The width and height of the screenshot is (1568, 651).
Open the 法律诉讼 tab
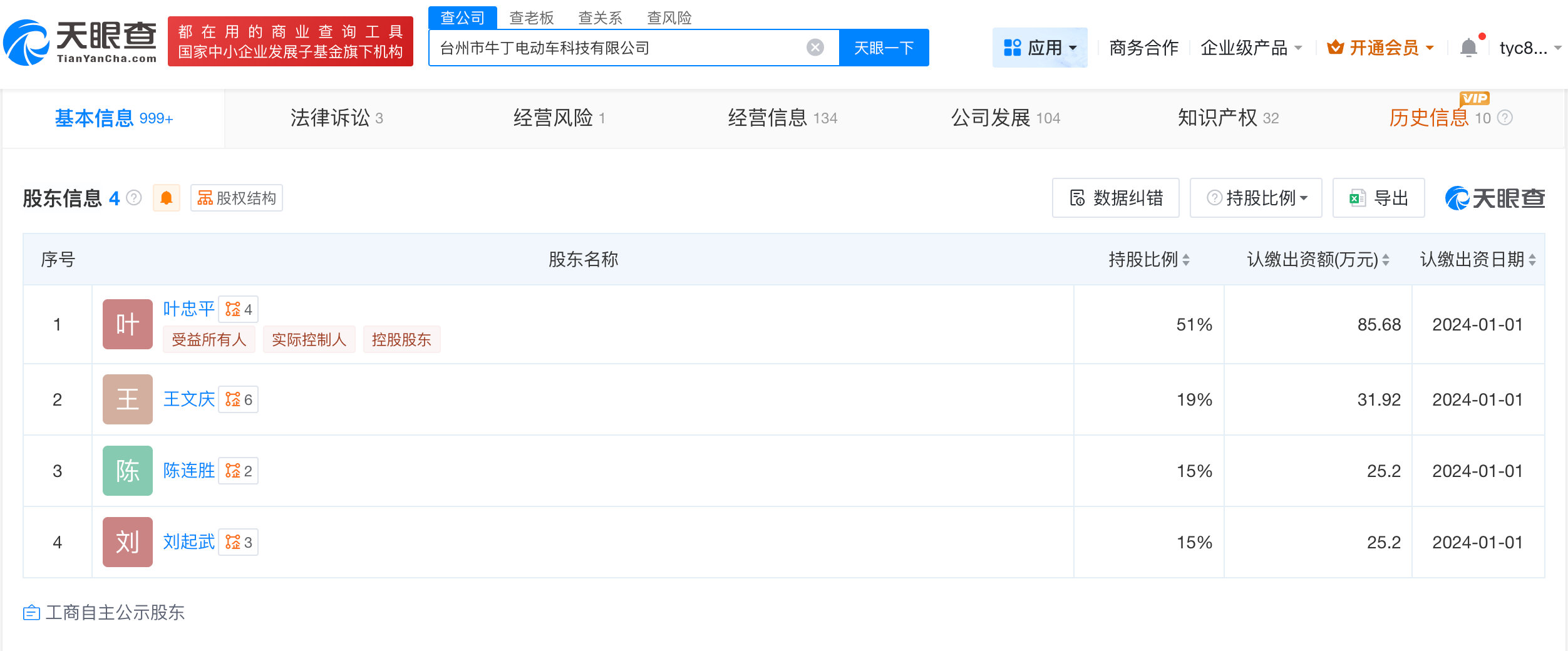pyautogui.click(x=337, y=118)
